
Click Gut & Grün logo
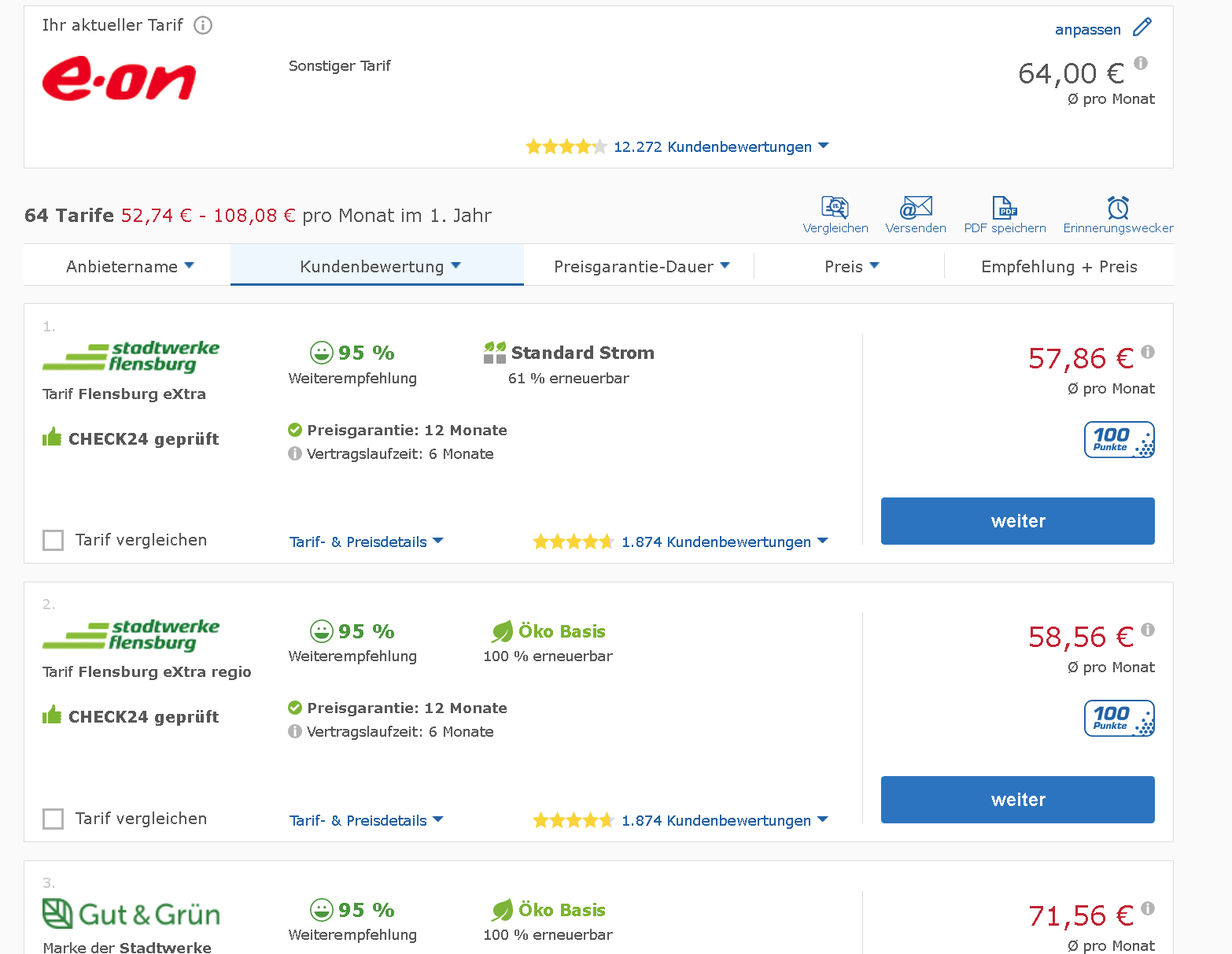tap(131, 914)
